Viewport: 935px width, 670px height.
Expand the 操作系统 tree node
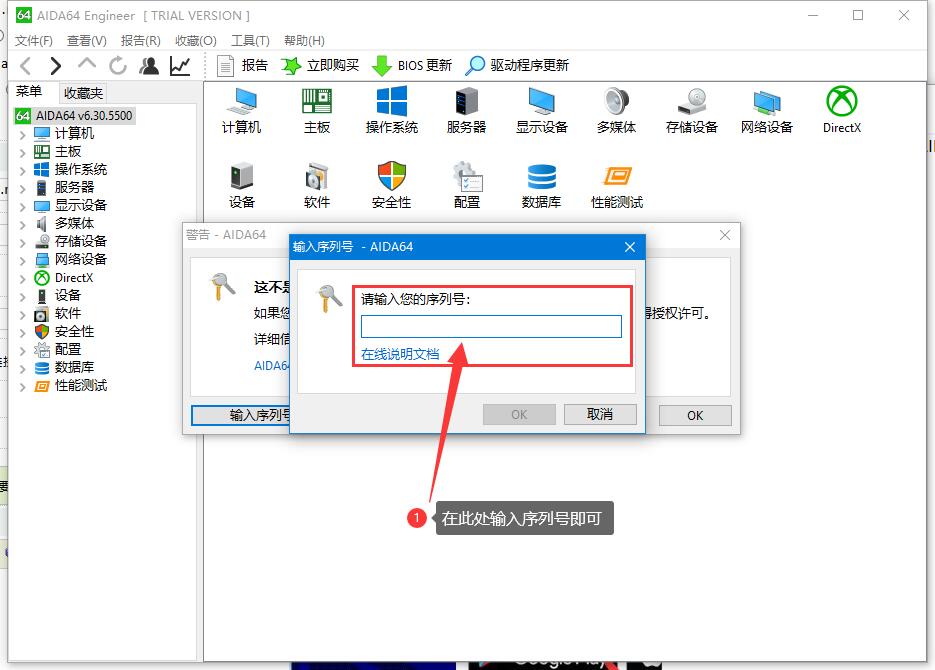pos(23,170)
